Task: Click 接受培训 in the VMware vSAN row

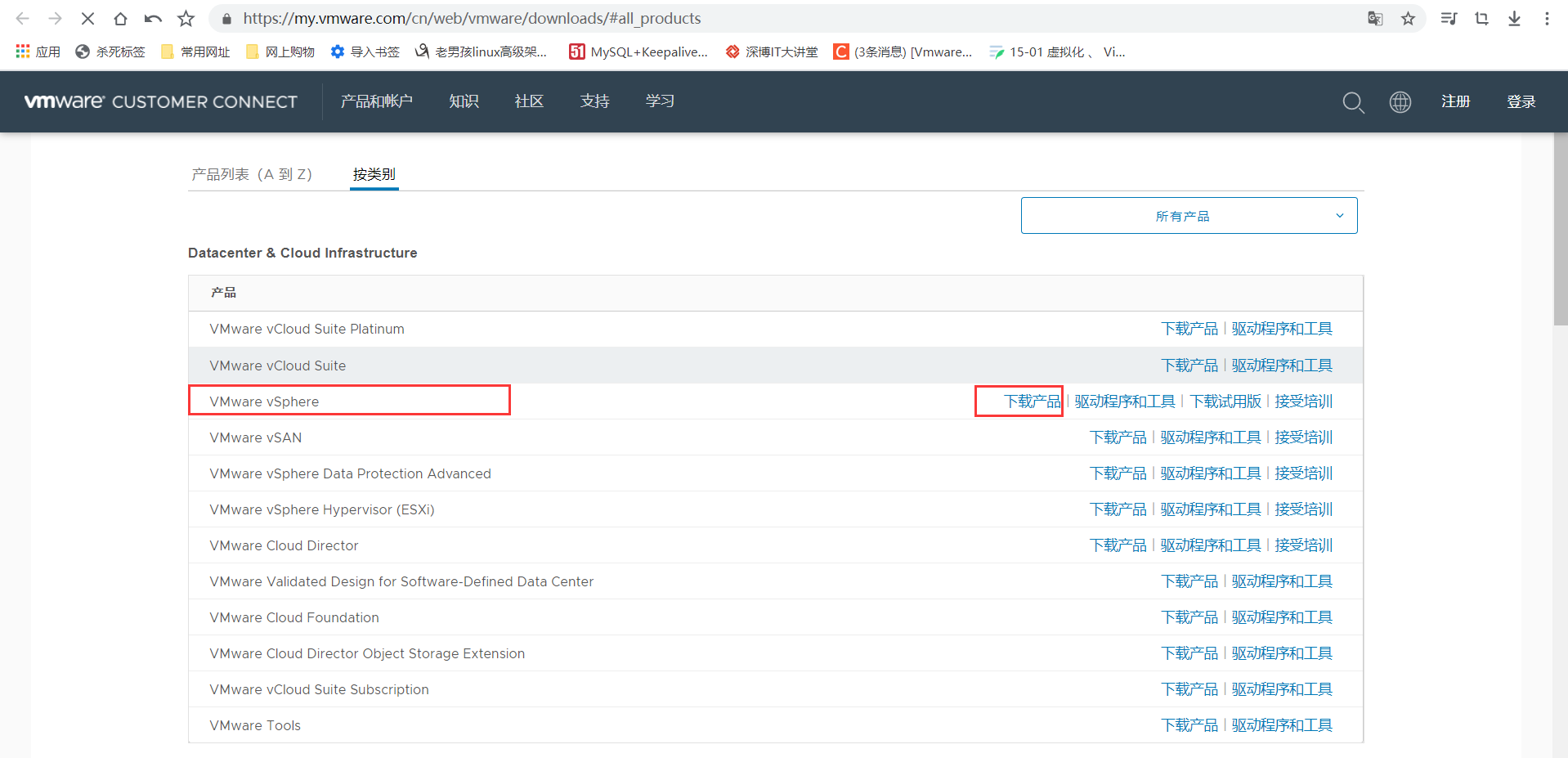Action: click(x=1304, y=437)
